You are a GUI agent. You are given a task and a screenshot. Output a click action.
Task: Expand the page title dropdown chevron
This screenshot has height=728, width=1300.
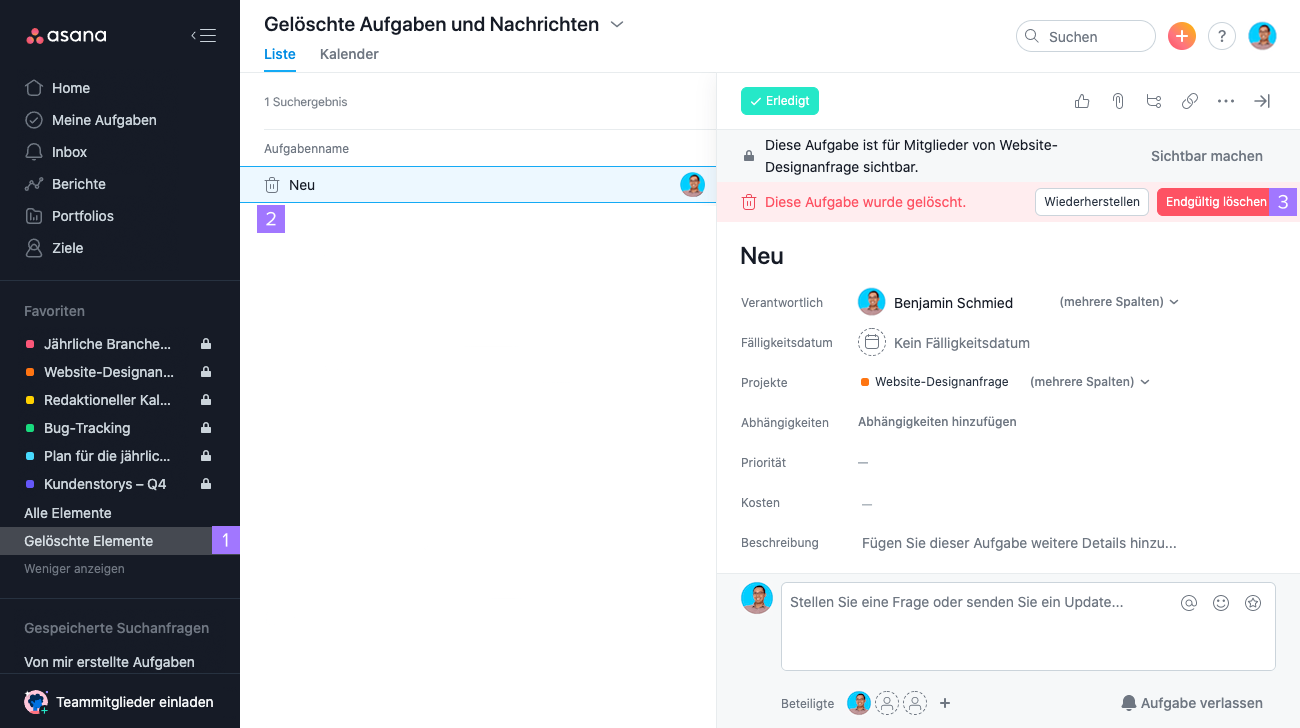[617, 24]
